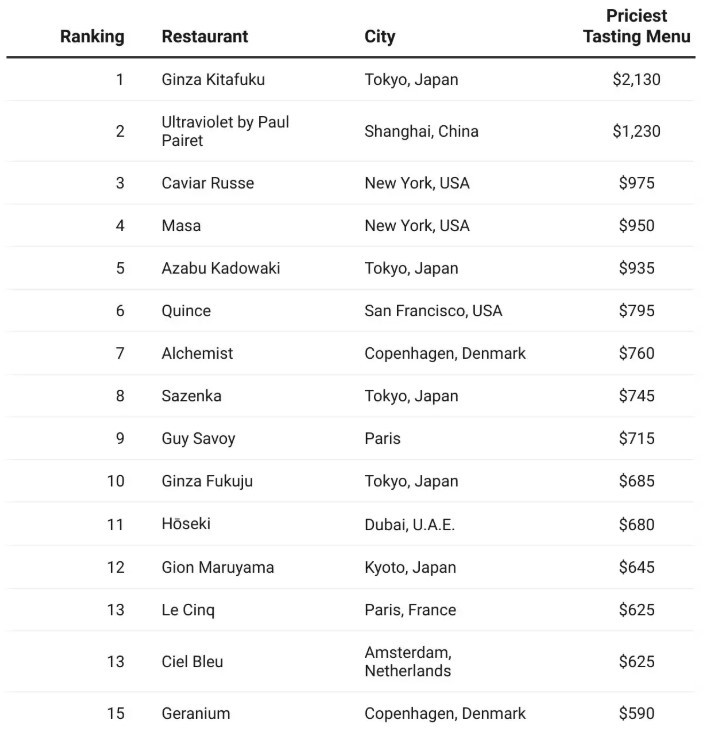
Task: Click the Caviar Russe restaurant name
Action: click(208, 183)
